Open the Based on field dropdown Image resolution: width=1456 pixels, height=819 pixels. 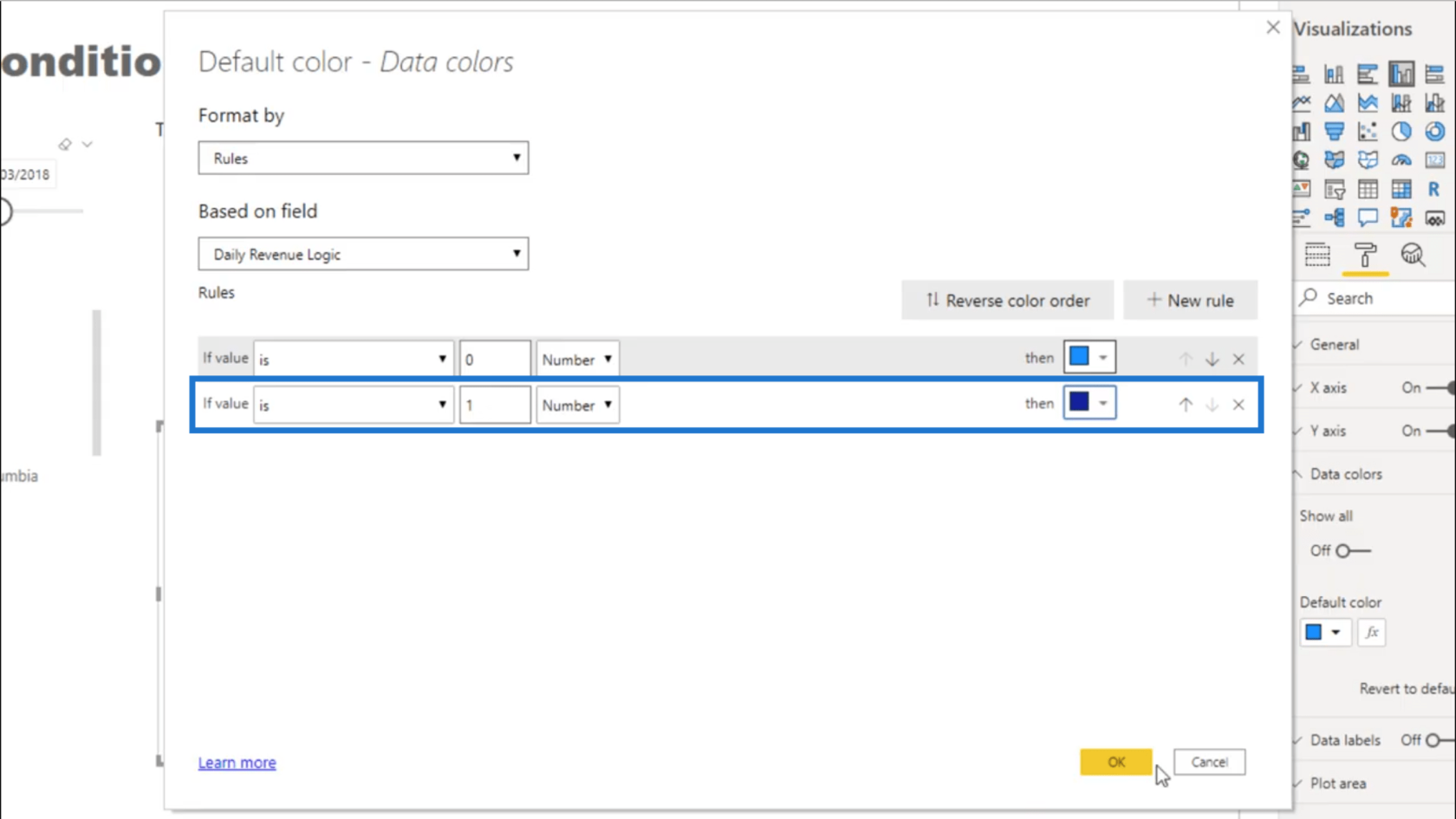pyautogui.click(x=363, y=254)
